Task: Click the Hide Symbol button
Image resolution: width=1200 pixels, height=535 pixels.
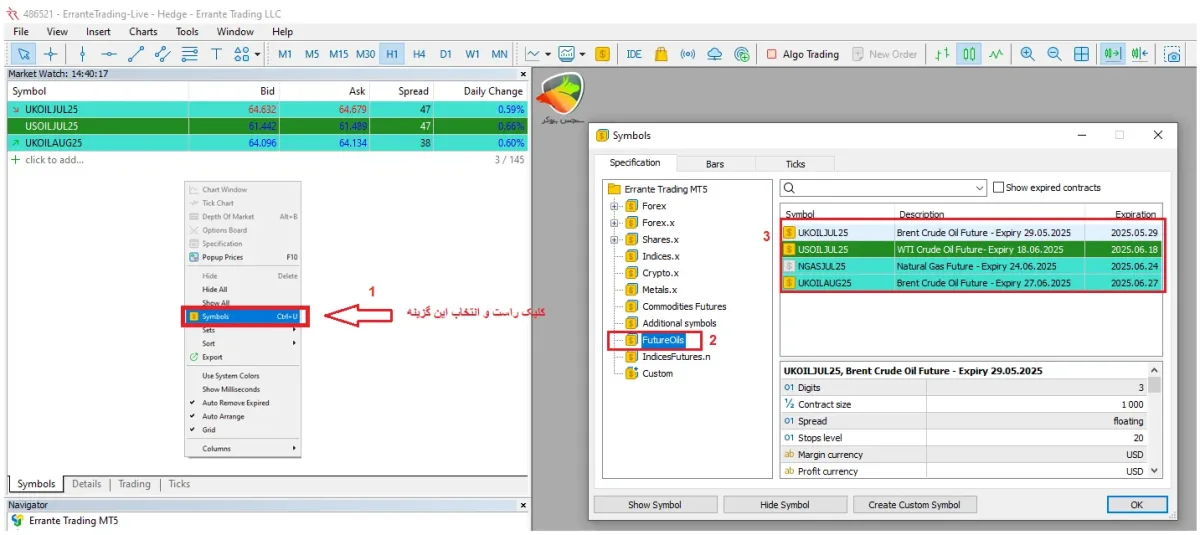Action: [785, 505]
